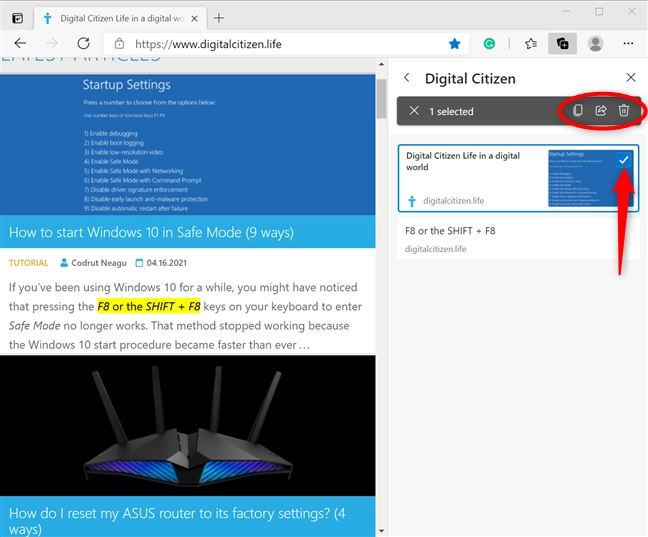Click the Startup Settings thumbnail in card
Viewport: 648px width, 537px height.
point(591,178)
